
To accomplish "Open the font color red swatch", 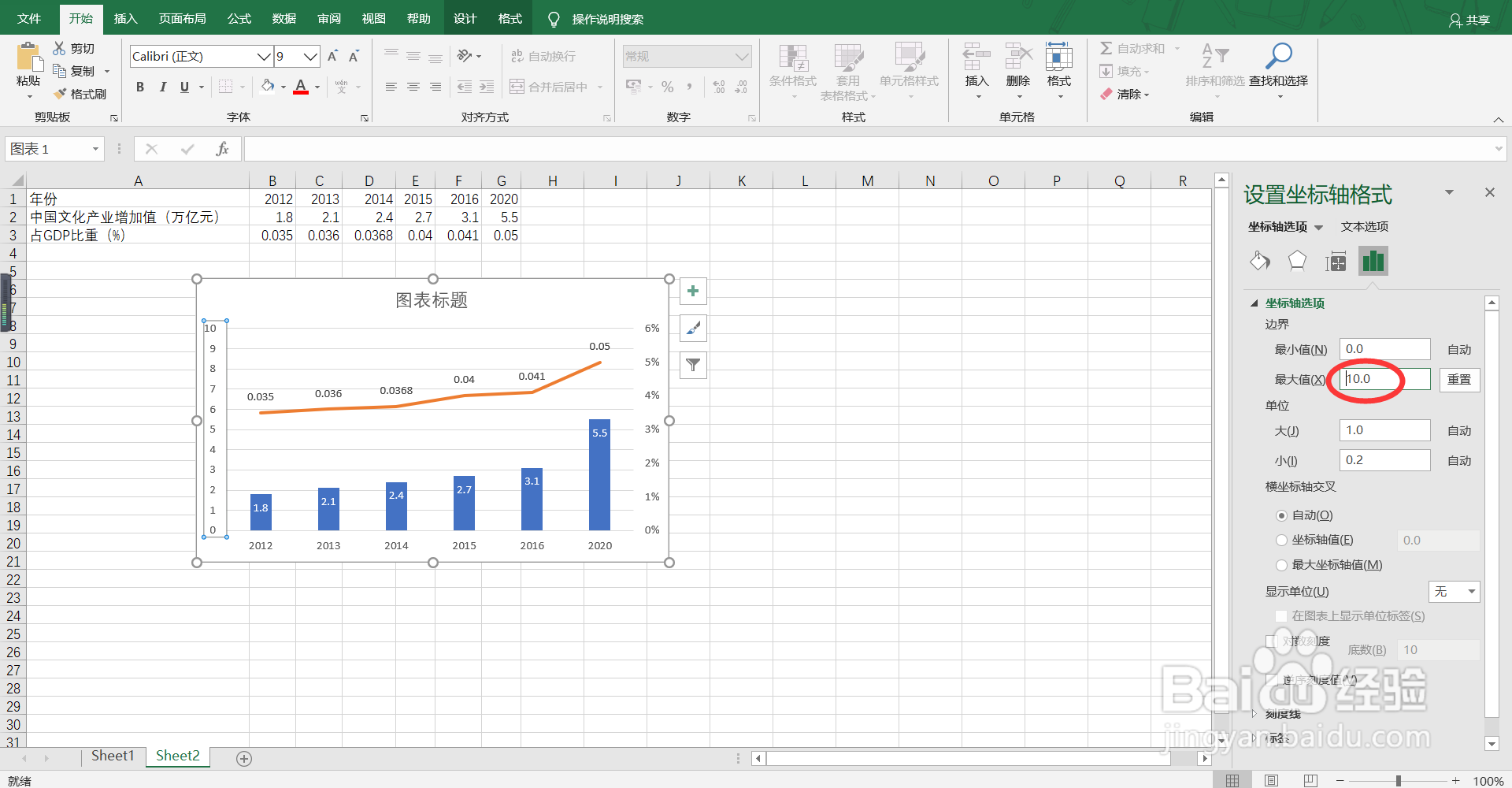I will point(301,87).
